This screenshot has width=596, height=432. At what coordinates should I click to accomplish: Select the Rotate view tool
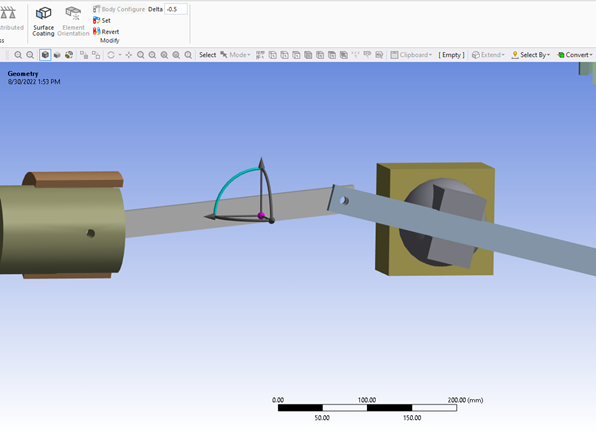[x=111, y=55]
